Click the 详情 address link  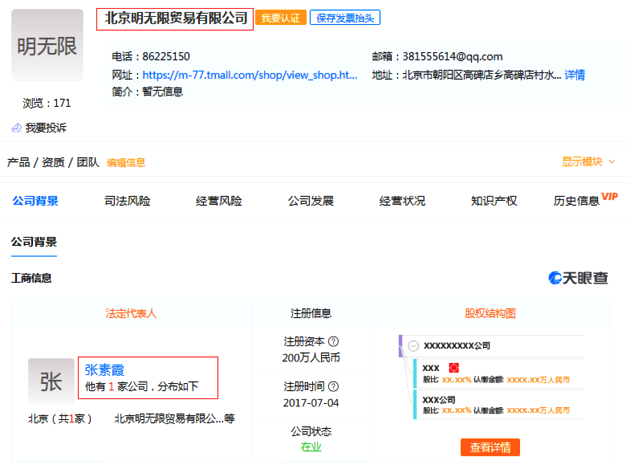click(575, 75)
